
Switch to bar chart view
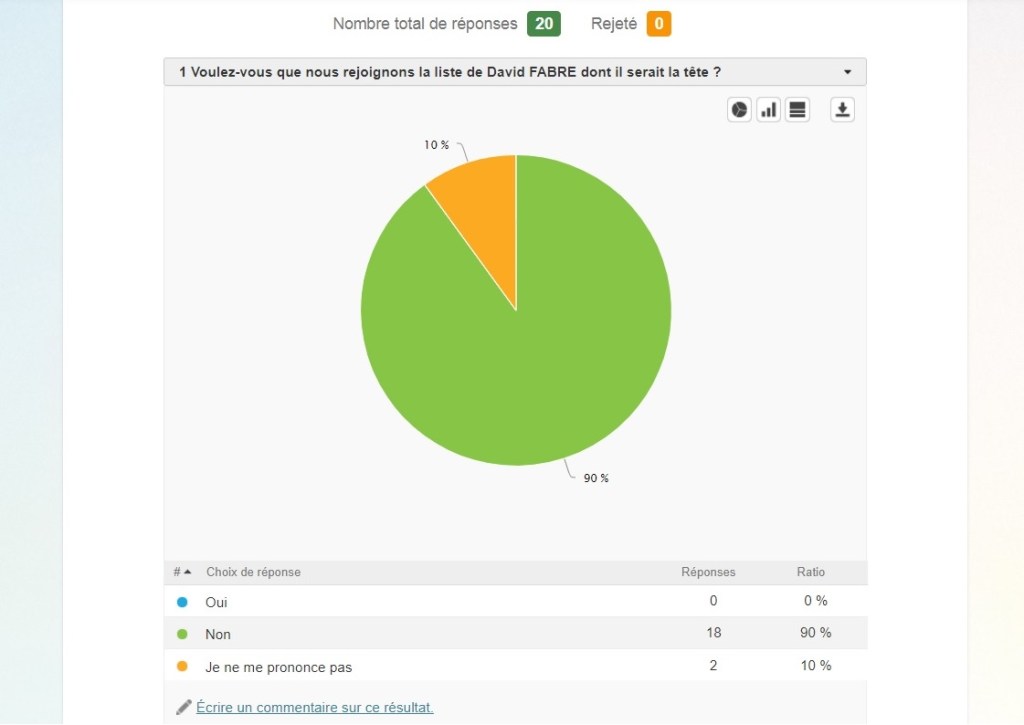coord(769,110)
